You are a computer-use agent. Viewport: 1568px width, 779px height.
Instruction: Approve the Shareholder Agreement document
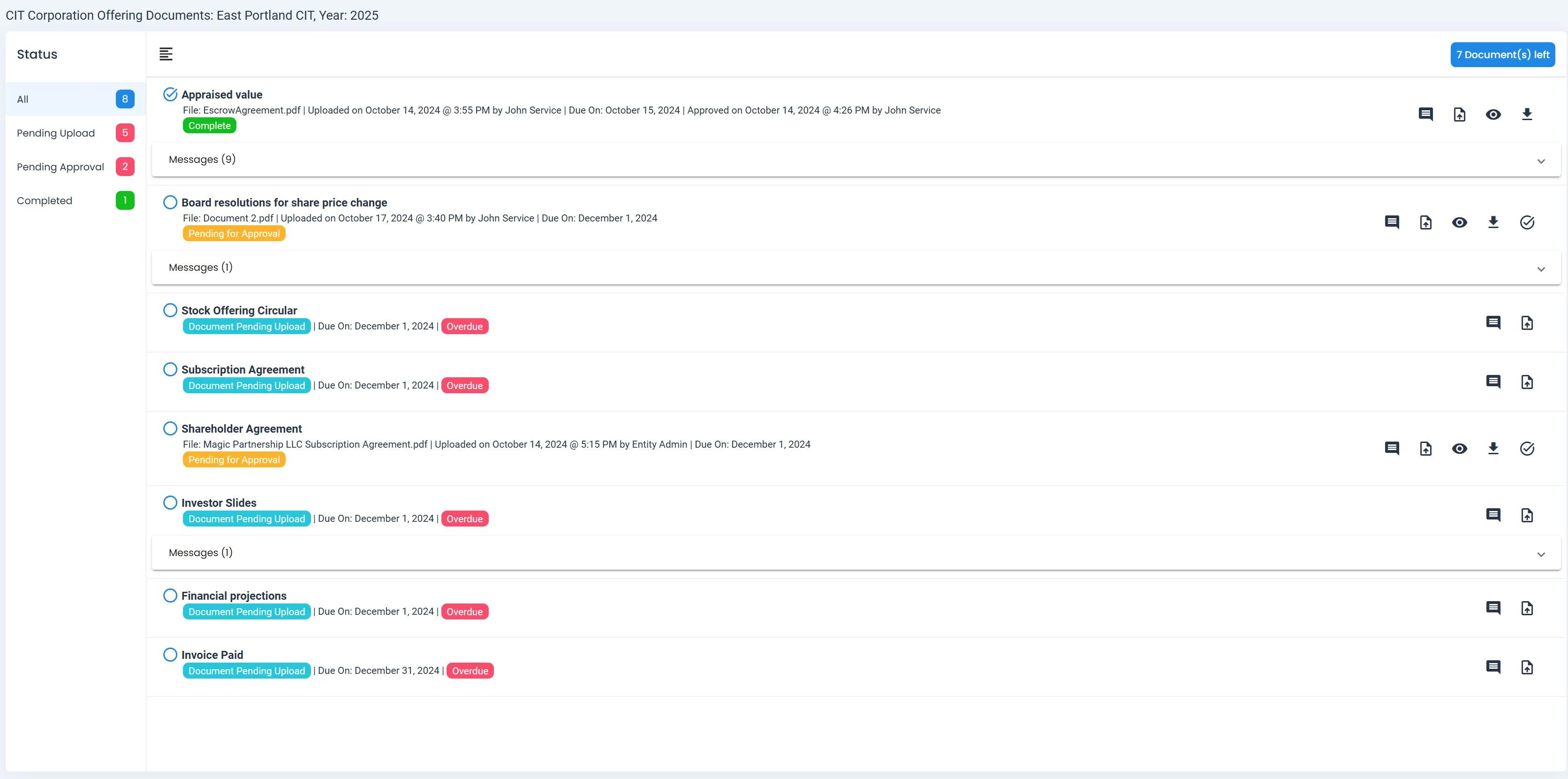[1527, 449]
